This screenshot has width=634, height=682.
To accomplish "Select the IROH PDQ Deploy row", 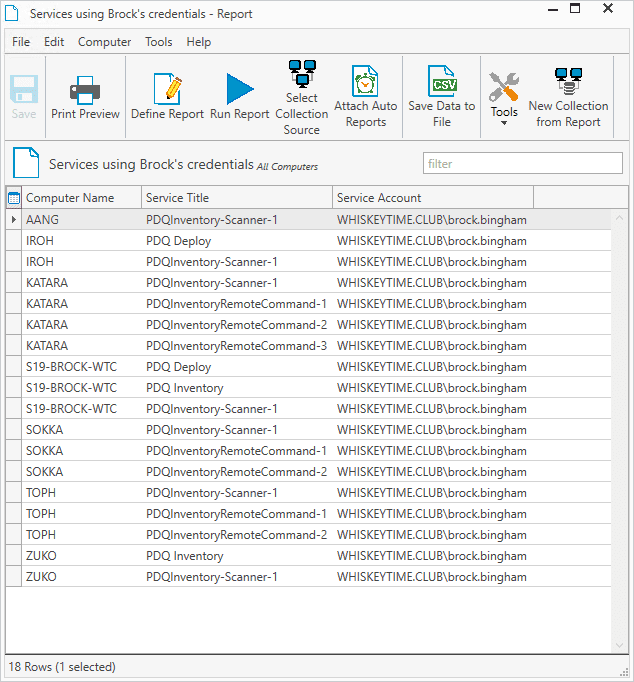I will point(308,241).
